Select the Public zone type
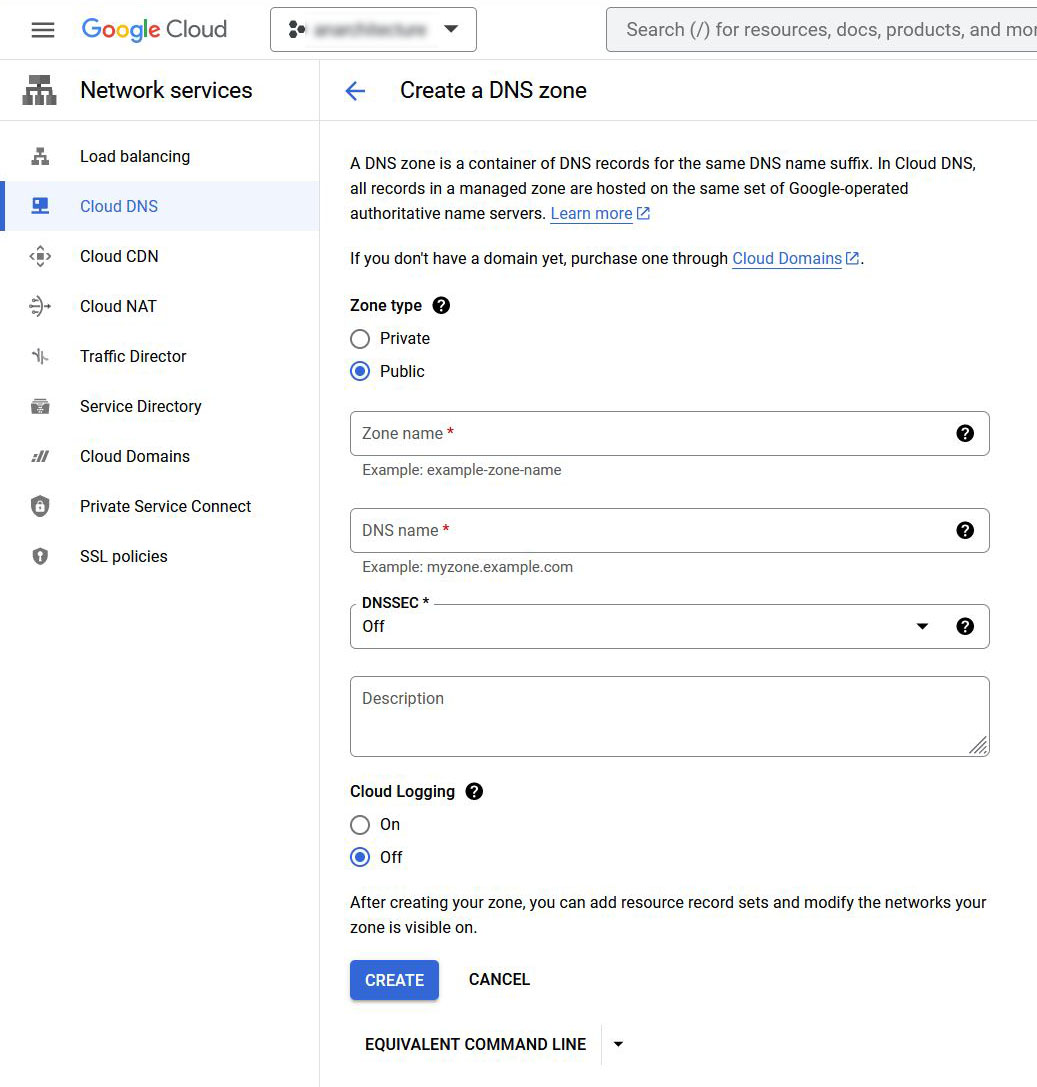Image resolution: width=1037 pixels, height=1087 pixels. pyautogui.click(x=360, y=372)
